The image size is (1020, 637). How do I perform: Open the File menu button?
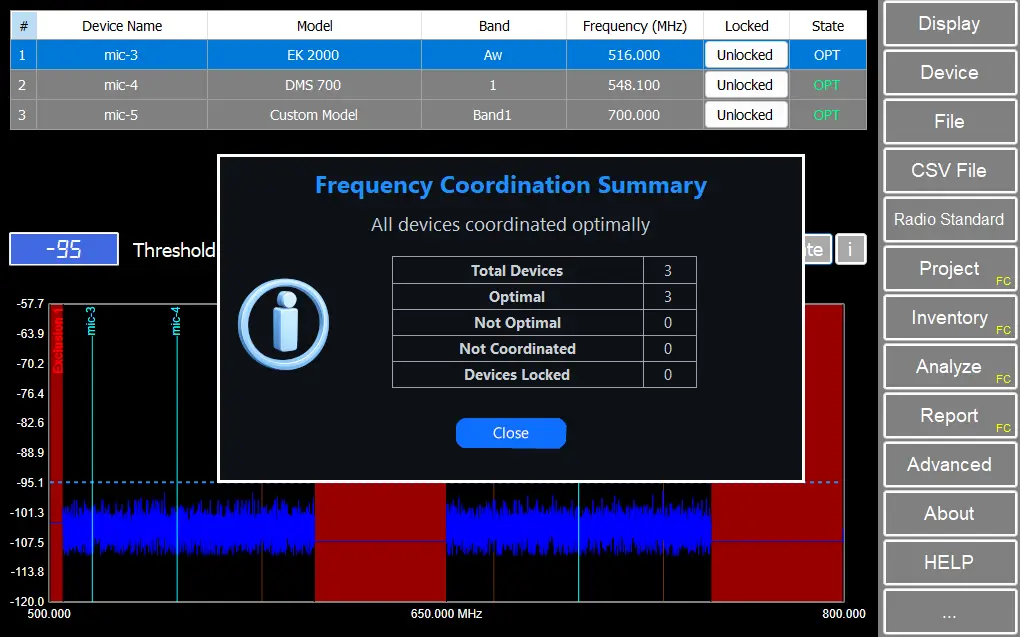948,122
